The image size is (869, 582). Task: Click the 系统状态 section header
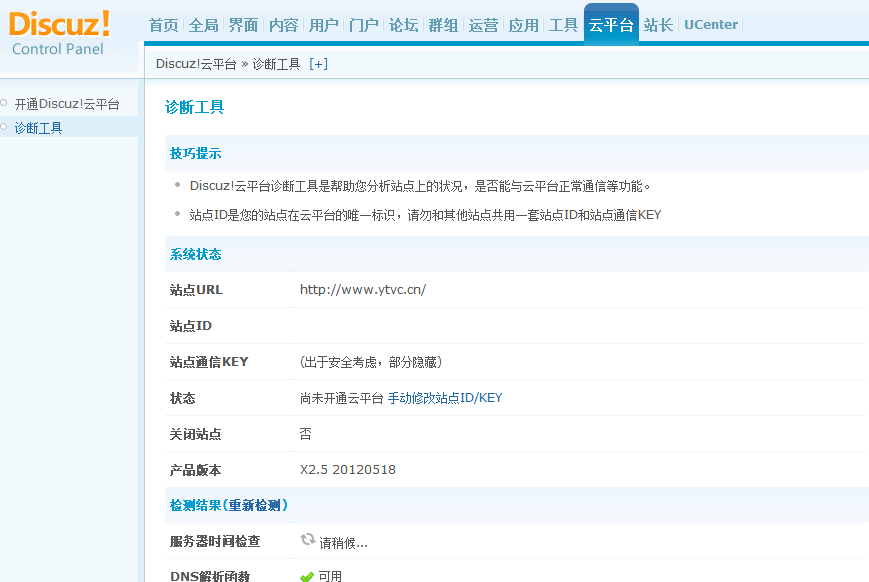tap(195, 254)
